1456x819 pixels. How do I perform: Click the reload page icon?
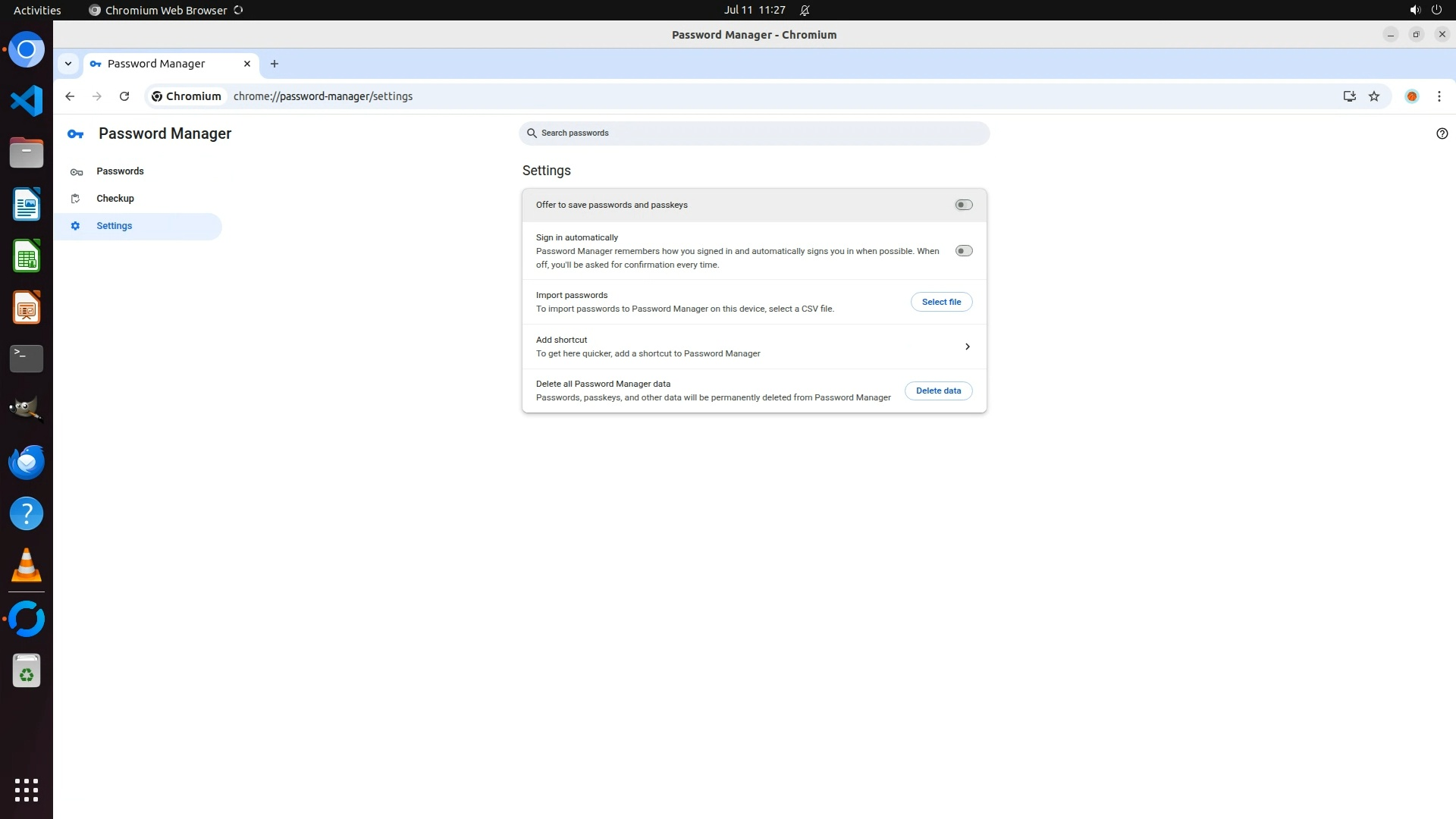point(124,96)
